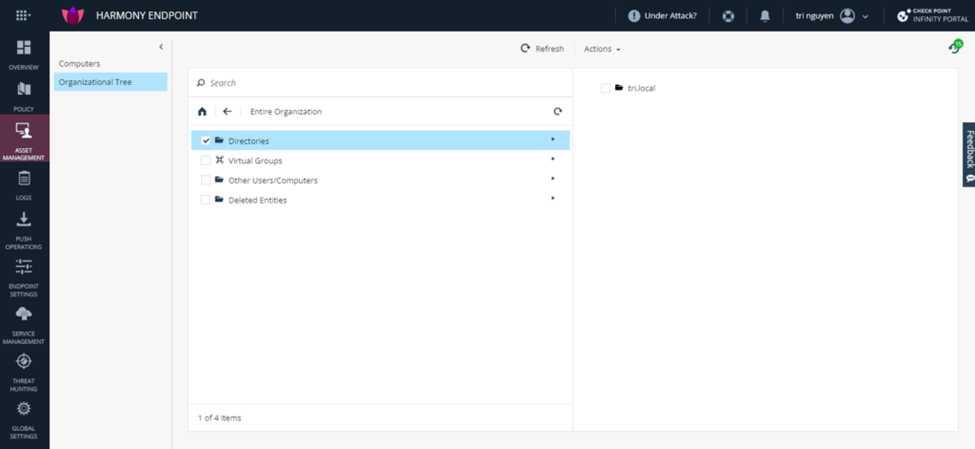The width and height of the screenshot is (975, 449).
Task: Expand the Deleted Entities row arrow
Action: click(553, 198)
